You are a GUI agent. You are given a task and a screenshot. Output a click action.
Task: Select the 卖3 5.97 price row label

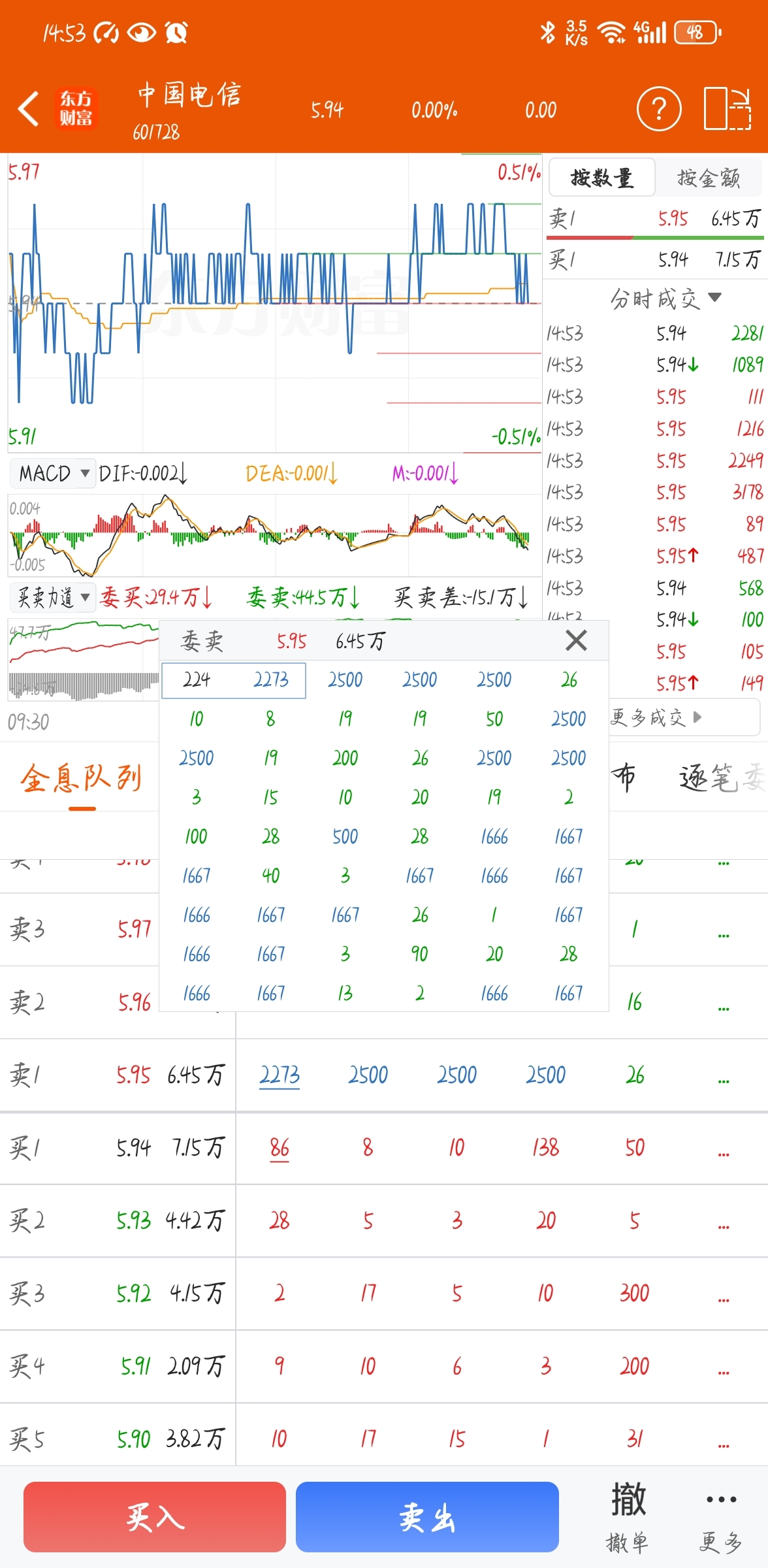(80, 930)
